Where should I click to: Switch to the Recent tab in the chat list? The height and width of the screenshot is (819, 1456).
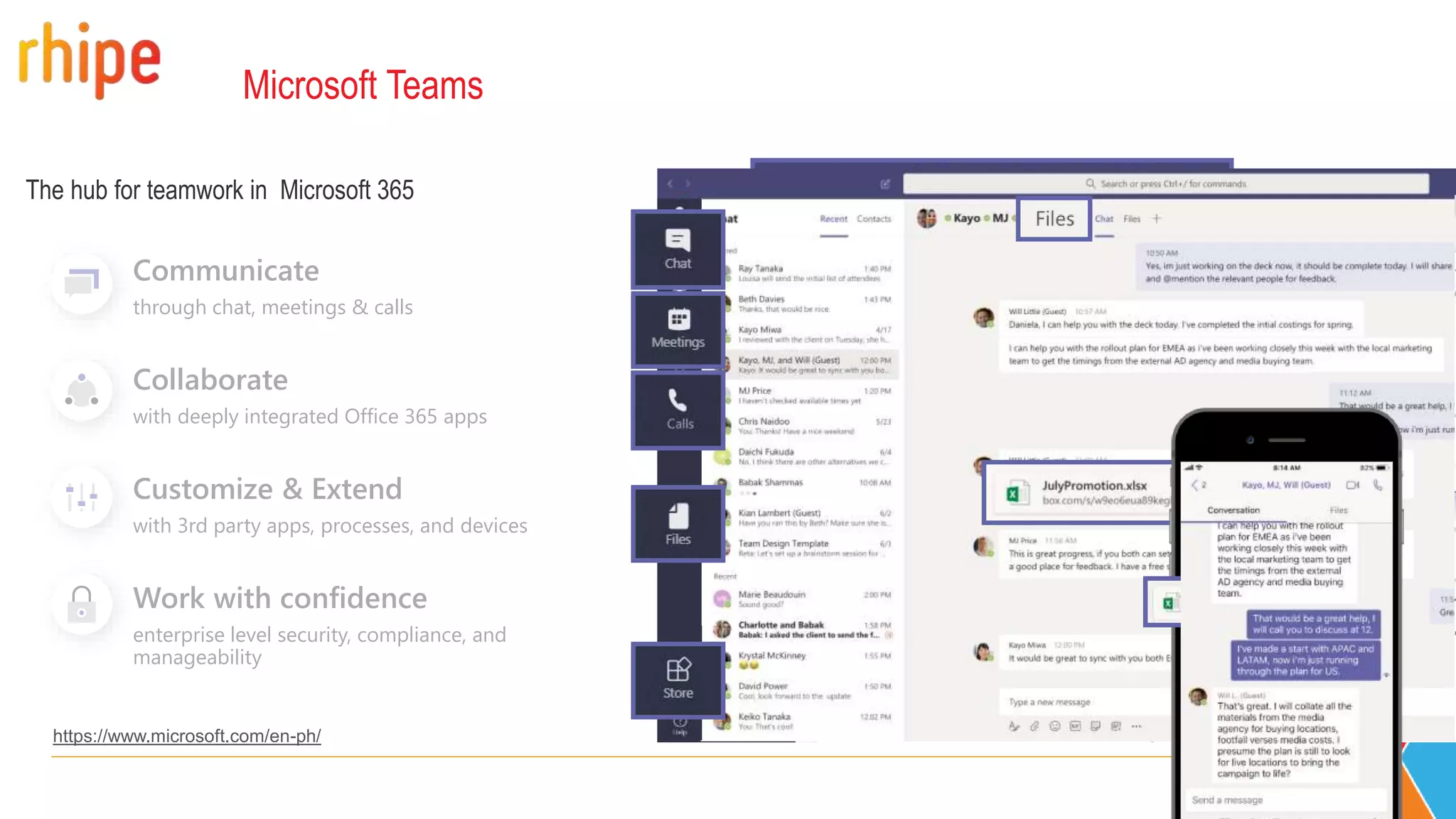point(833,219)
